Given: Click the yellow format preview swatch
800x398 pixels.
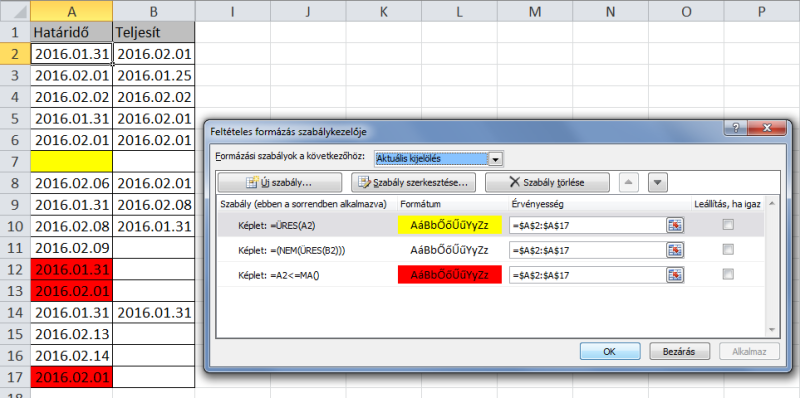Looking at the screenshot, I should point(449,225).
